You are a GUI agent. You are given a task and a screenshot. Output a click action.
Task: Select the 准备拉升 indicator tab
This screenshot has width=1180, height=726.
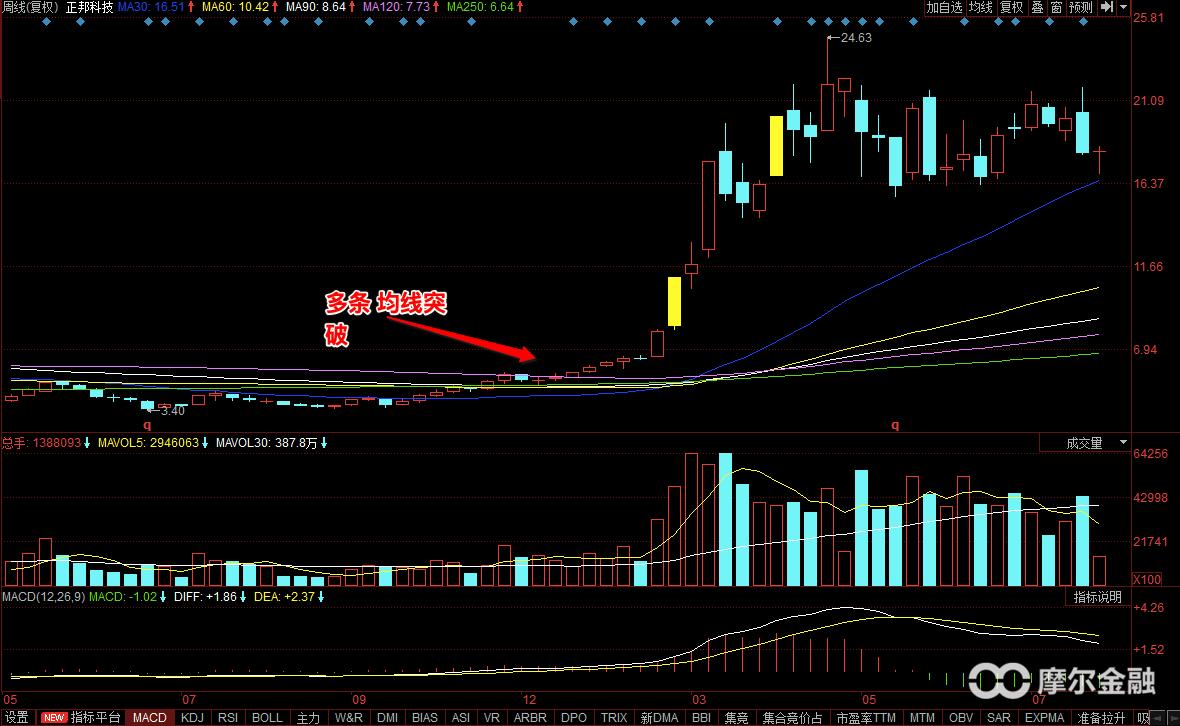coord(1102,718)
